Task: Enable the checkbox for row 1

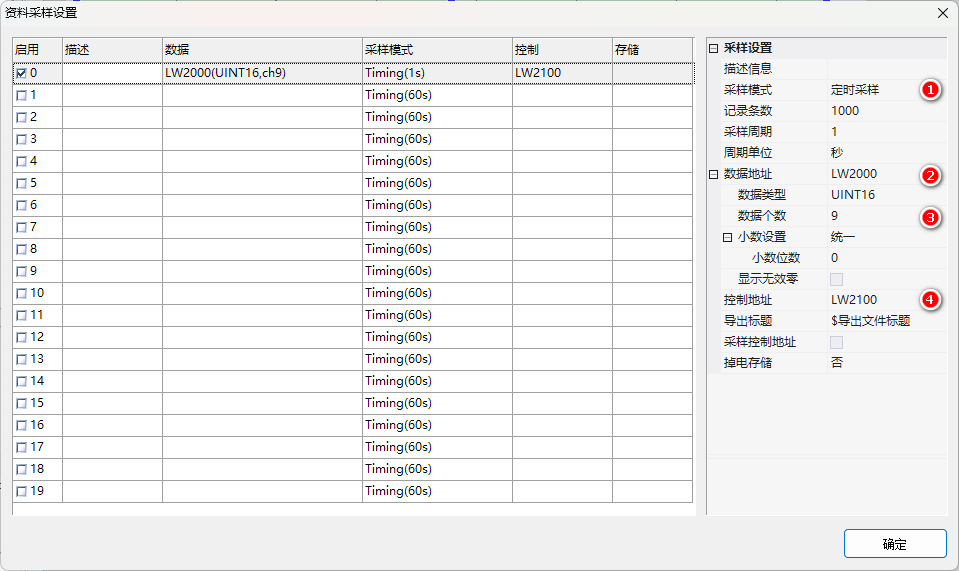Action: click(x=21, y=95)
